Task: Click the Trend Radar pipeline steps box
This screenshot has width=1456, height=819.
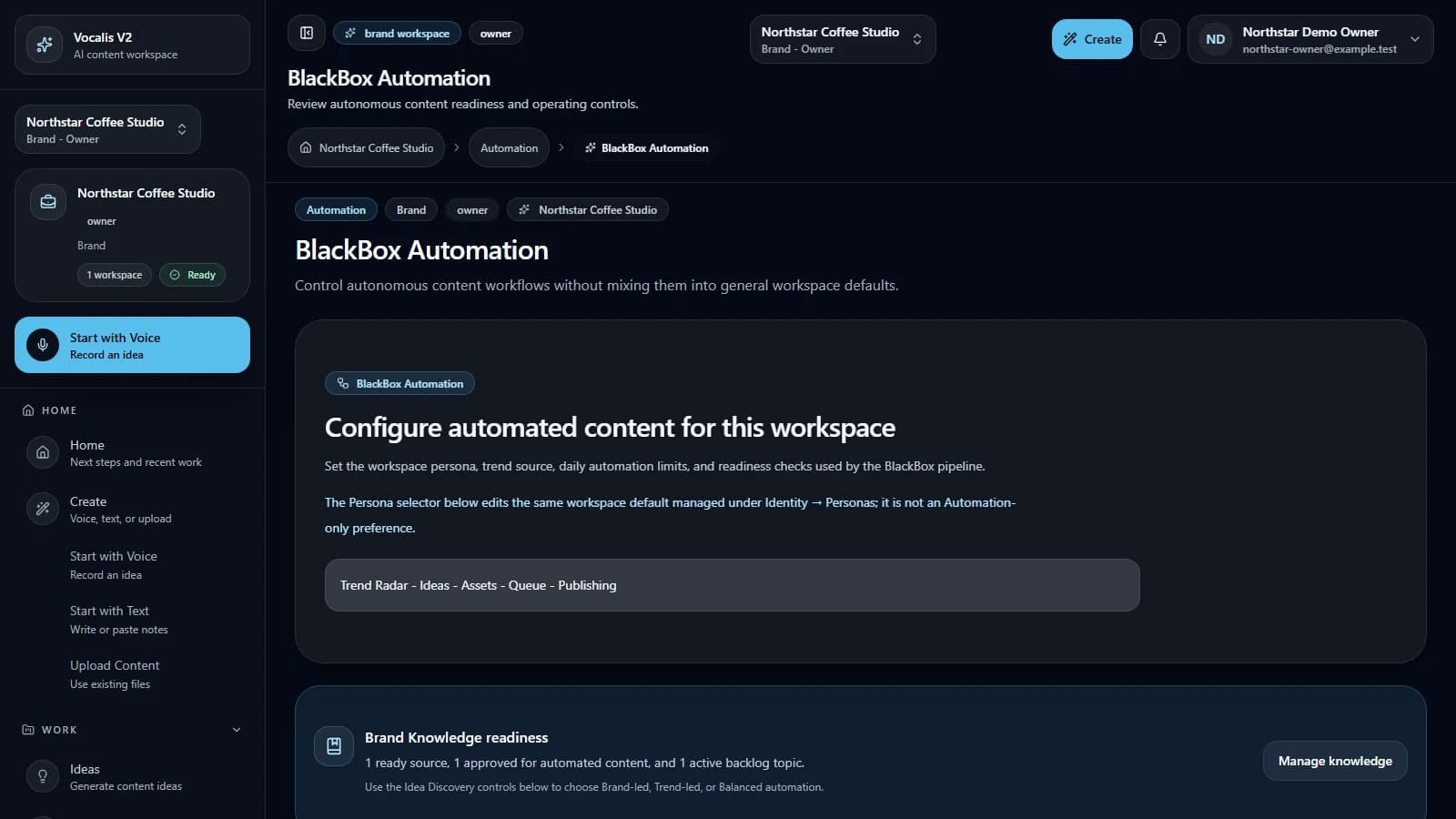Action: (x=732, y=585)
